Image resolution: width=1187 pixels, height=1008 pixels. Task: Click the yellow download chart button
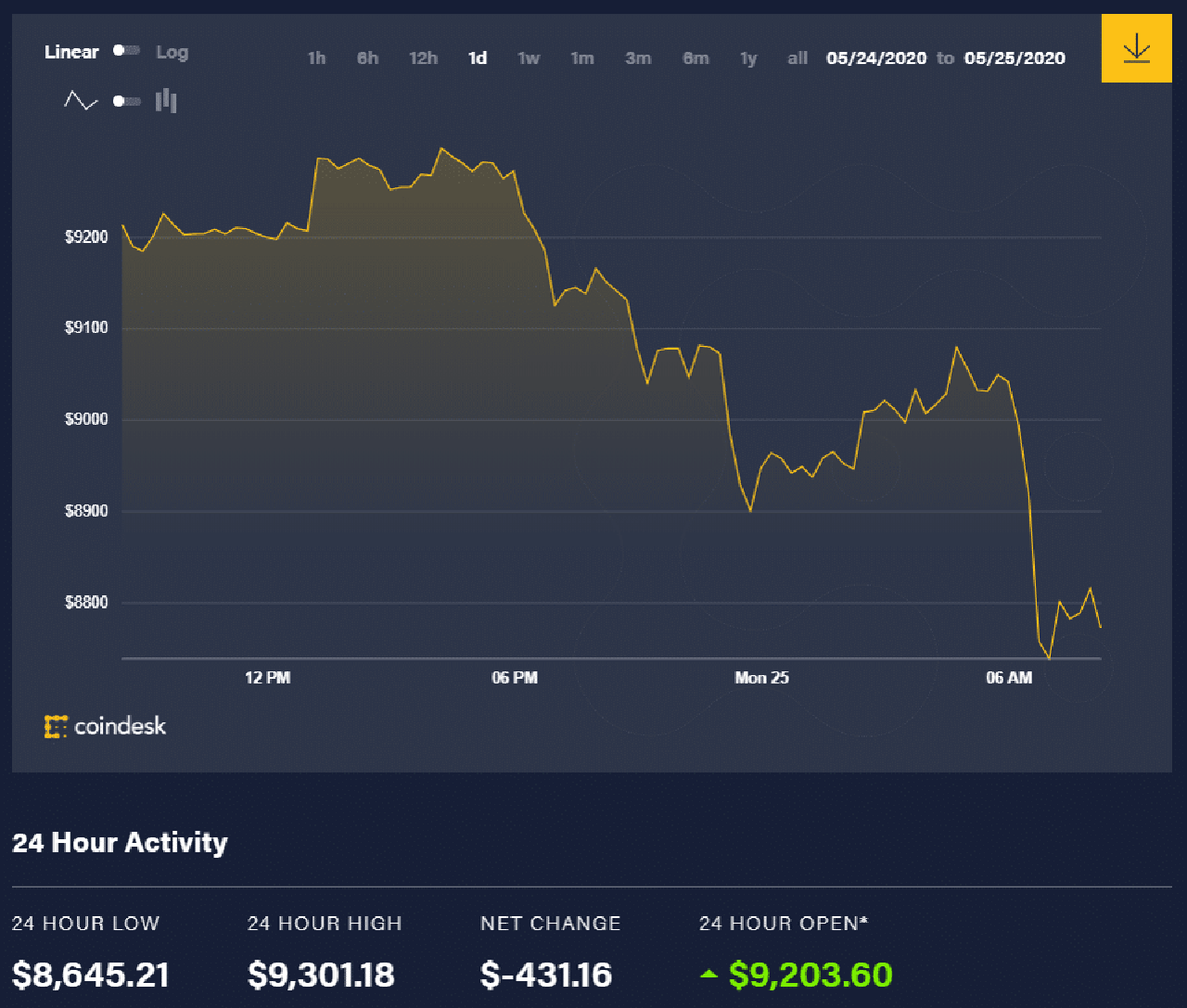pos(1136,48)
